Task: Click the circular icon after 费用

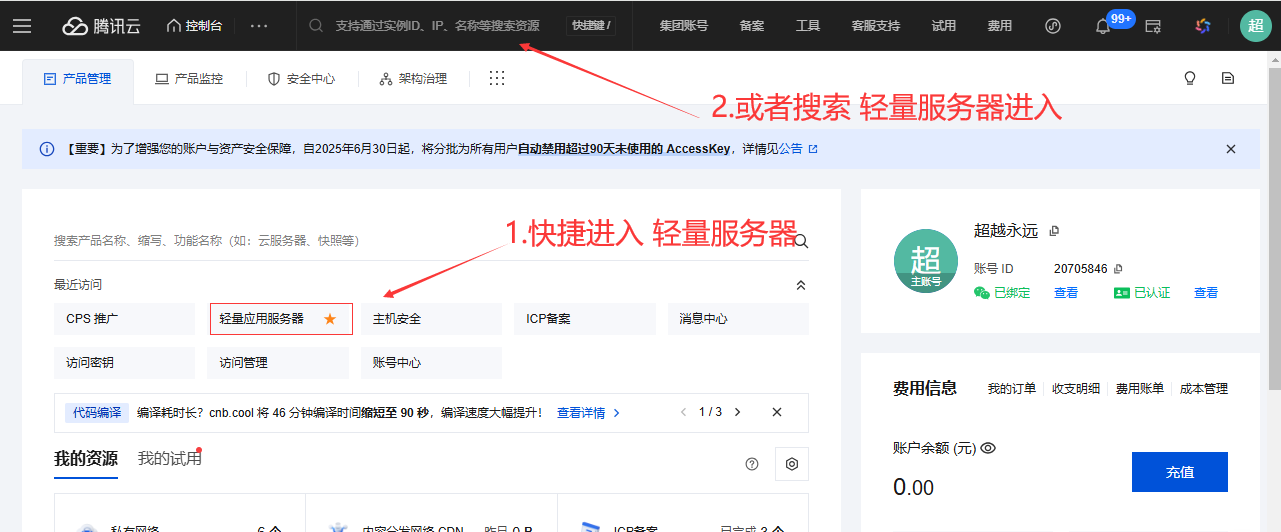Action: (1052, 26)
